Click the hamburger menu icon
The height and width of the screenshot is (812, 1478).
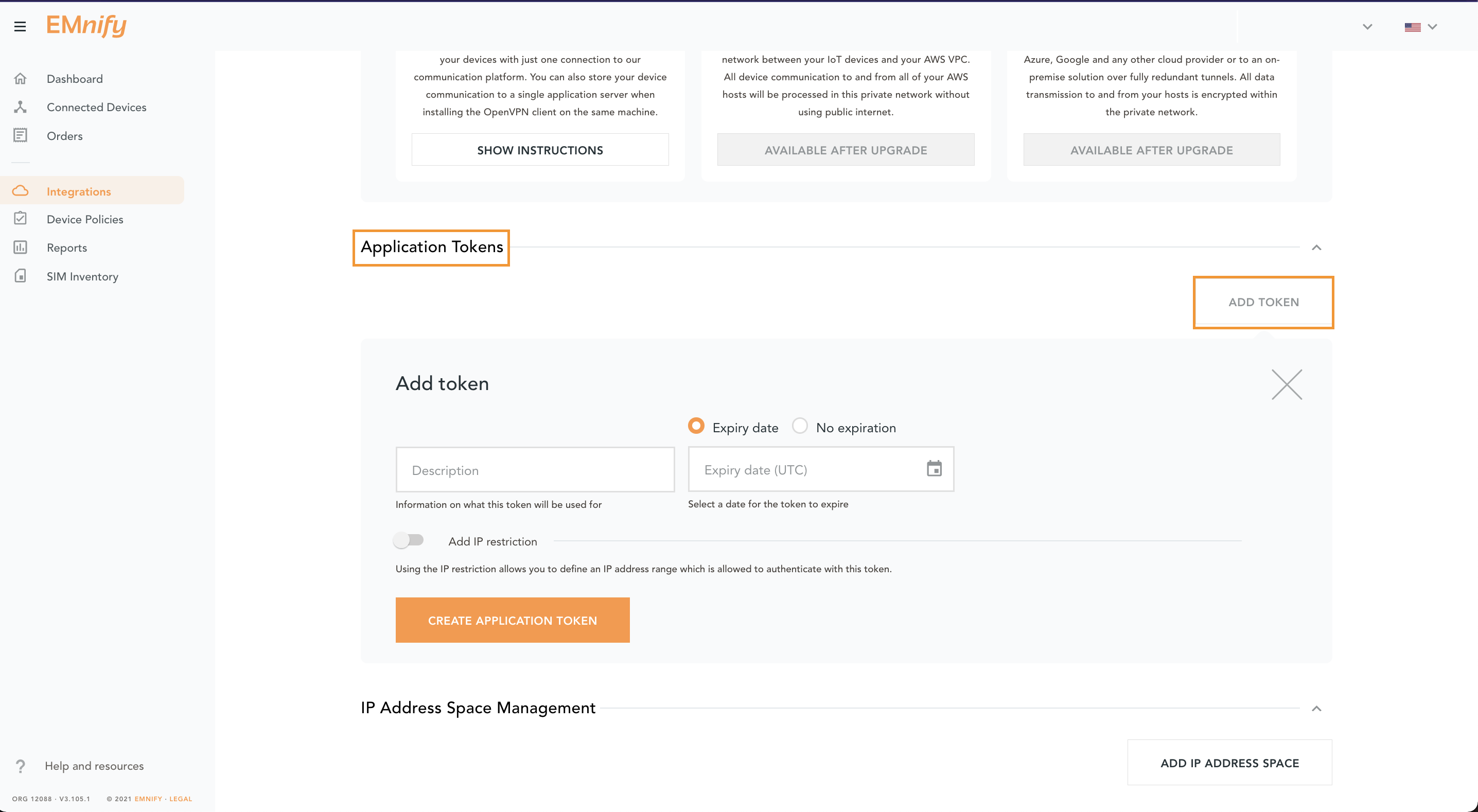tap(20, 26)
